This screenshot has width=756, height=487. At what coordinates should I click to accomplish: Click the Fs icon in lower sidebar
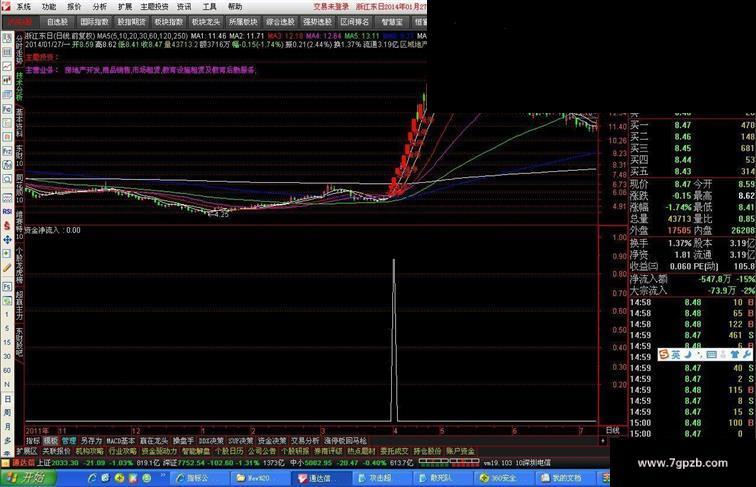tap(7, 287)
